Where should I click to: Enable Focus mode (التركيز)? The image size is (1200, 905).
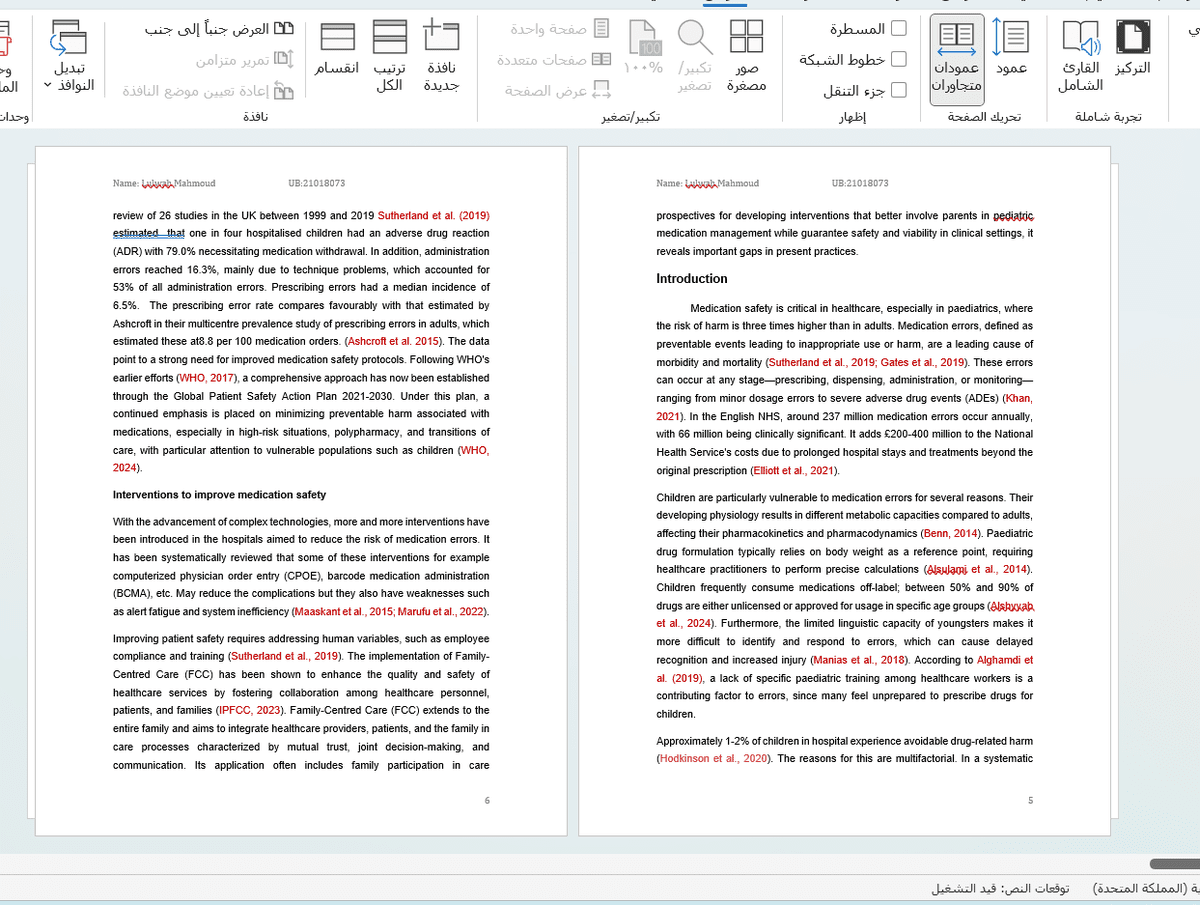pos(1132,50)
